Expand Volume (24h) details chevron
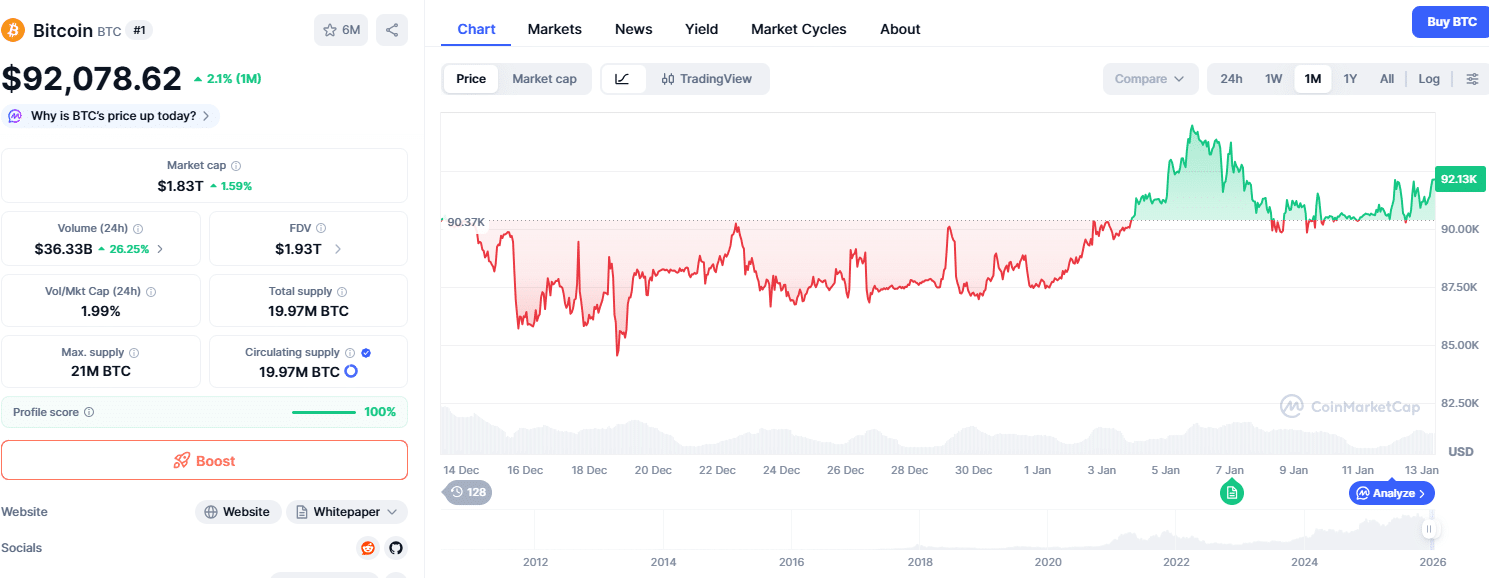Image resolution: width=1489 pixels, height=578 pixels. click(x=160, y=249)
